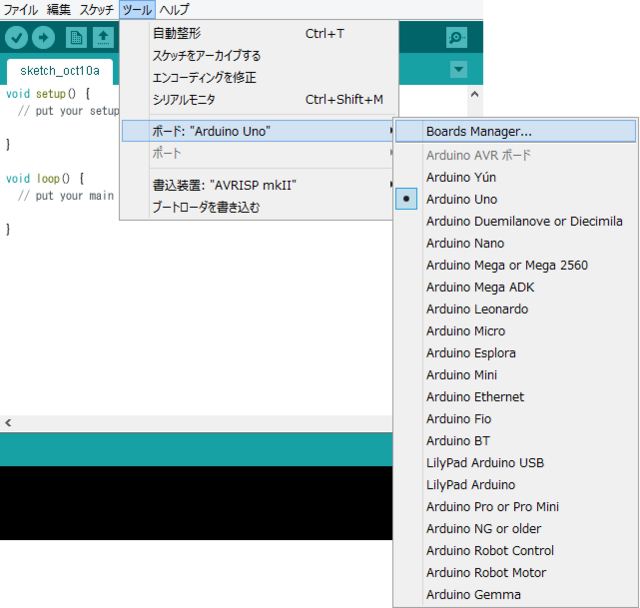Select Arduino Nano board

(x=516, y=243)
